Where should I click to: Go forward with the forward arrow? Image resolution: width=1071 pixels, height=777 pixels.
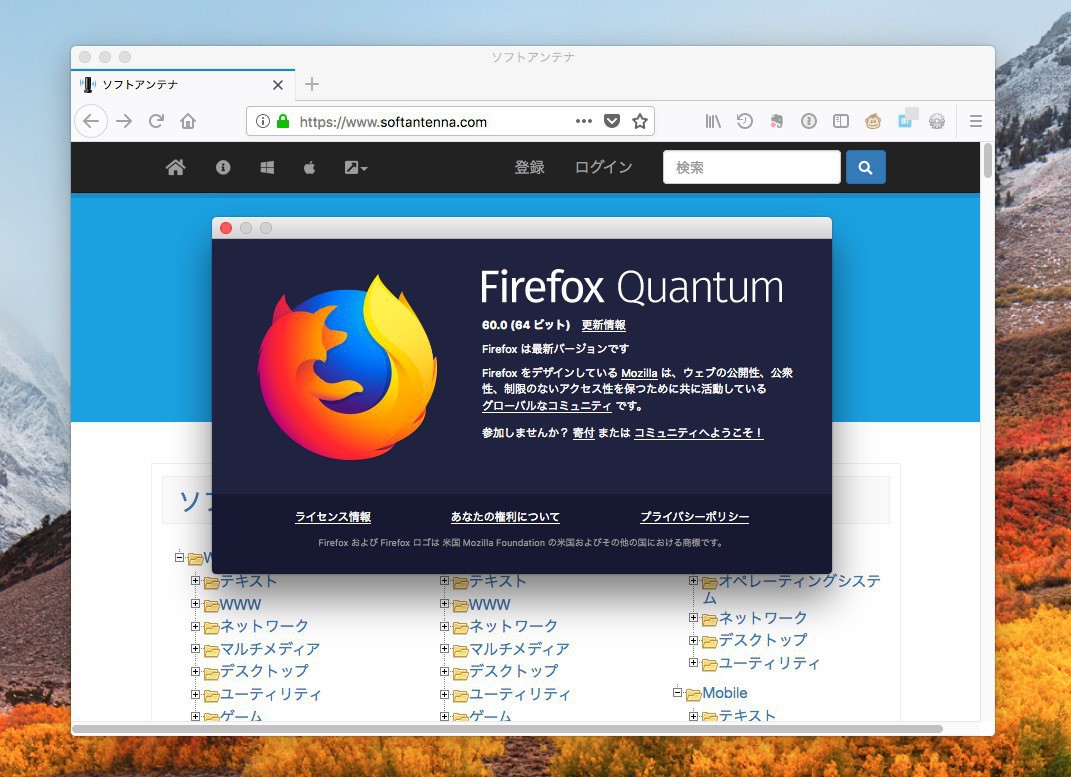click(124, 122)
